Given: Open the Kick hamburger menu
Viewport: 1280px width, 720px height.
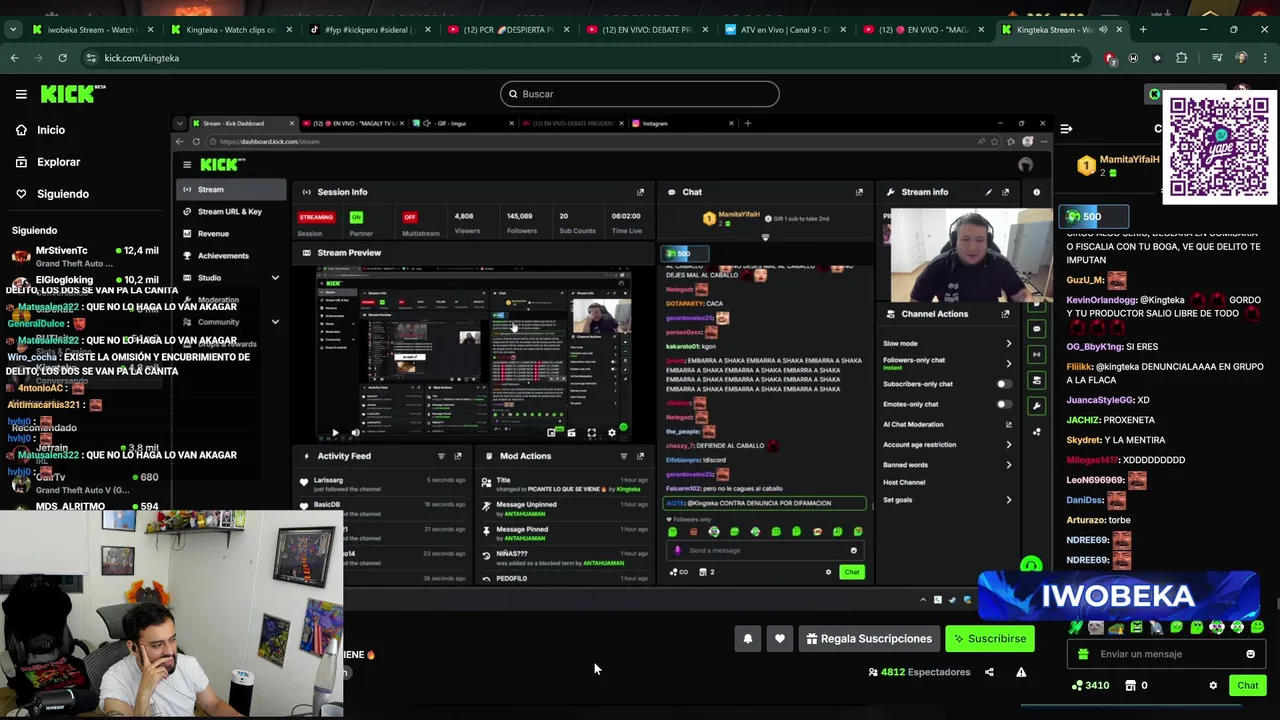Looking at the screenshot, I should point(21,94).
